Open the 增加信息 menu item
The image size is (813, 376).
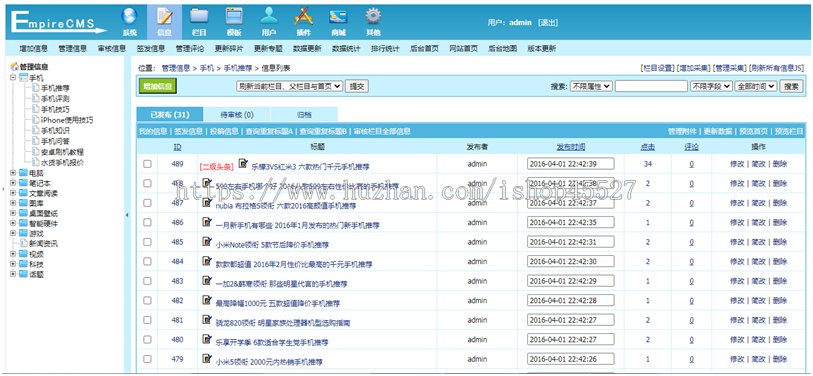click(34, 49)
